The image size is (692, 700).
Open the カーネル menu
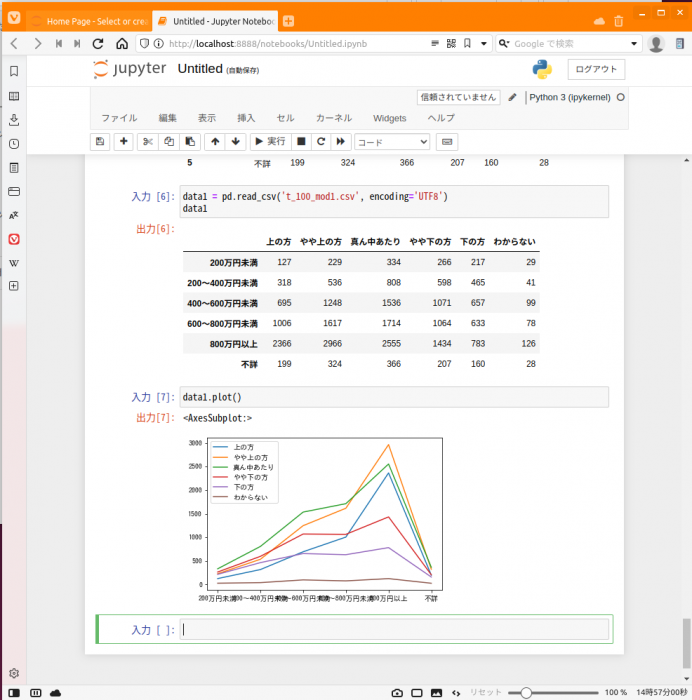point(333,118)
